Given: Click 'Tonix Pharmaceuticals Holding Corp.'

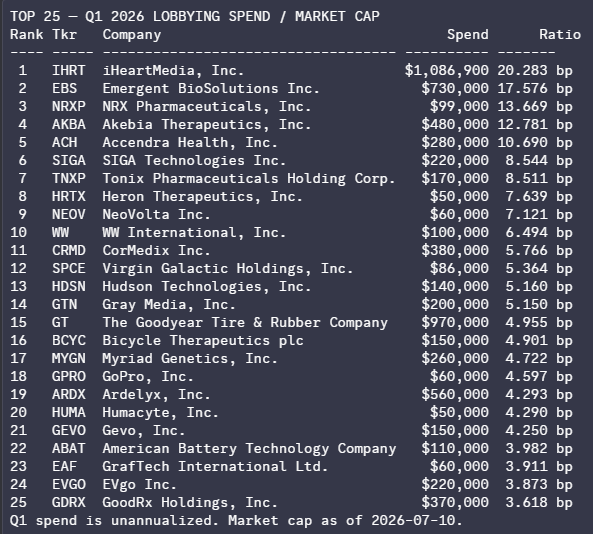Looking at the screenshot, I should click(x=249, y=179).
